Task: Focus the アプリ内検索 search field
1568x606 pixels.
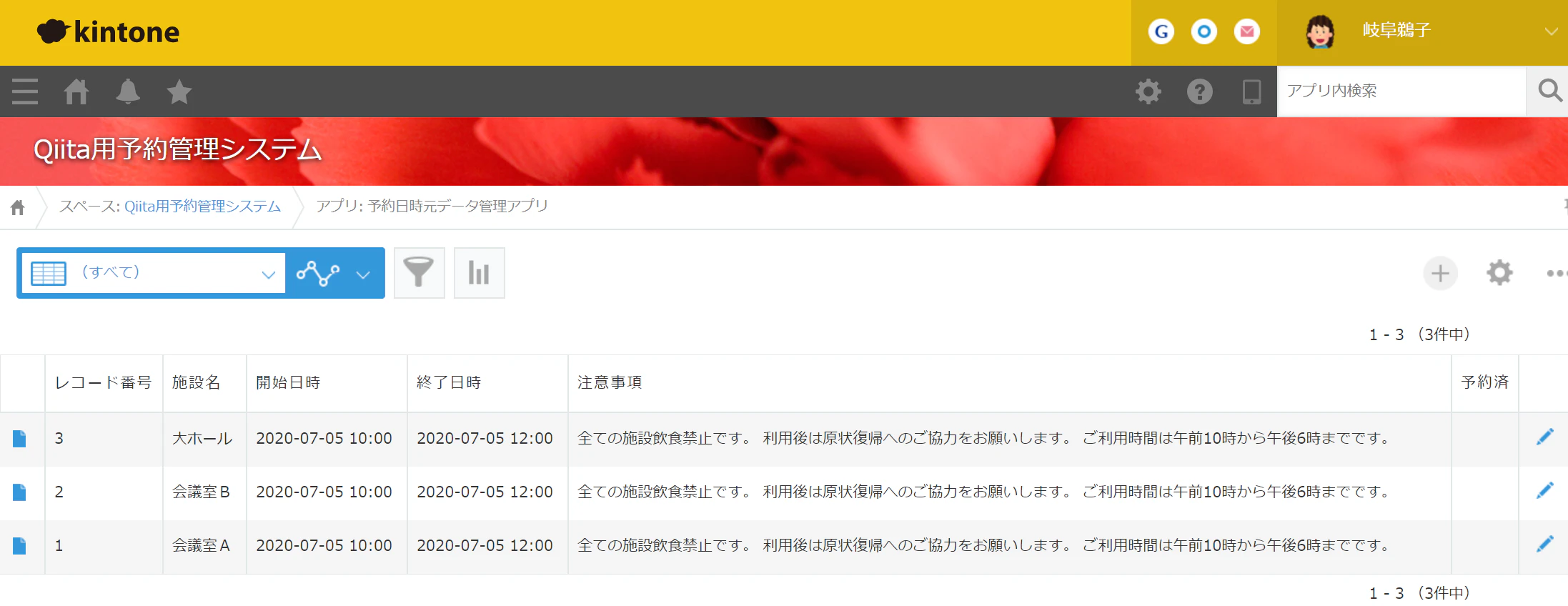Action: [1401, 91]
